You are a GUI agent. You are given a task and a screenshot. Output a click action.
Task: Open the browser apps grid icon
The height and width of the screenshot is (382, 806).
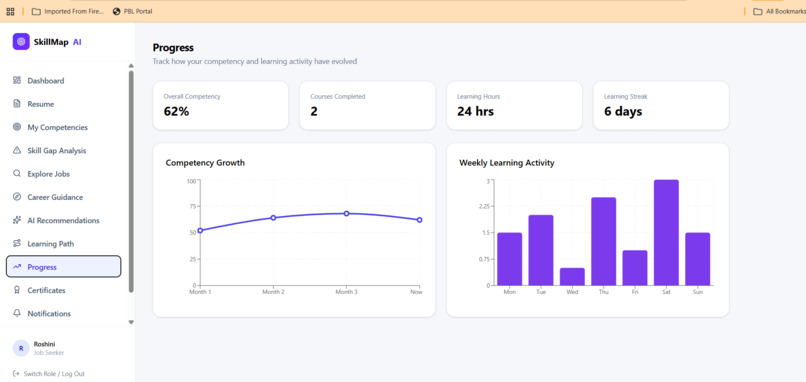[10, 11]
